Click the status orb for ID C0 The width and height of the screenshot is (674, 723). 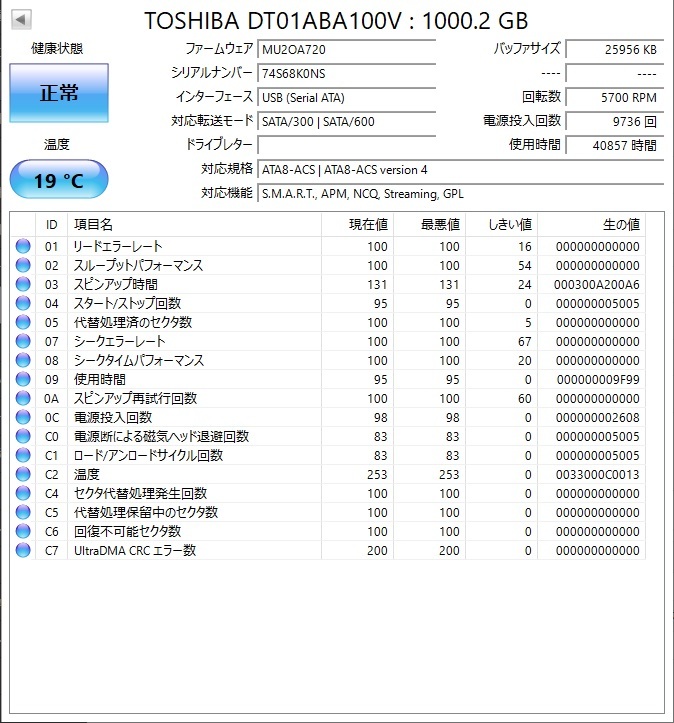(23, 436)
